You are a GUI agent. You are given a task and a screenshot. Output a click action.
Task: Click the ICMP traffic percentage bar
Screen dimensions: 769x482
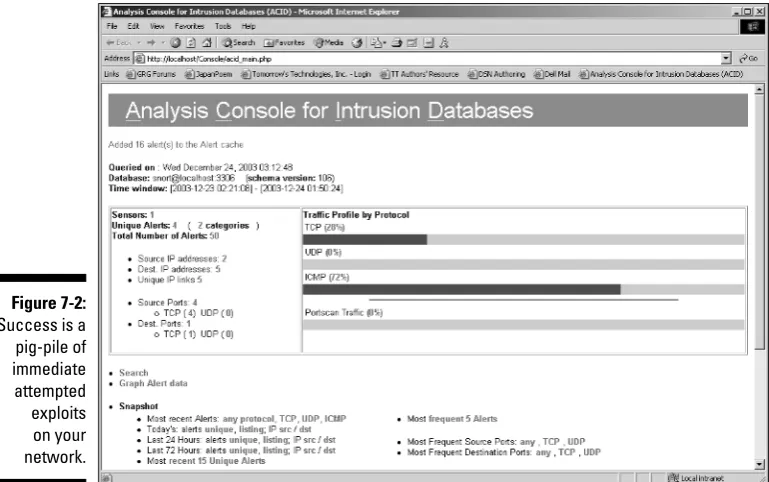[523, 289]
